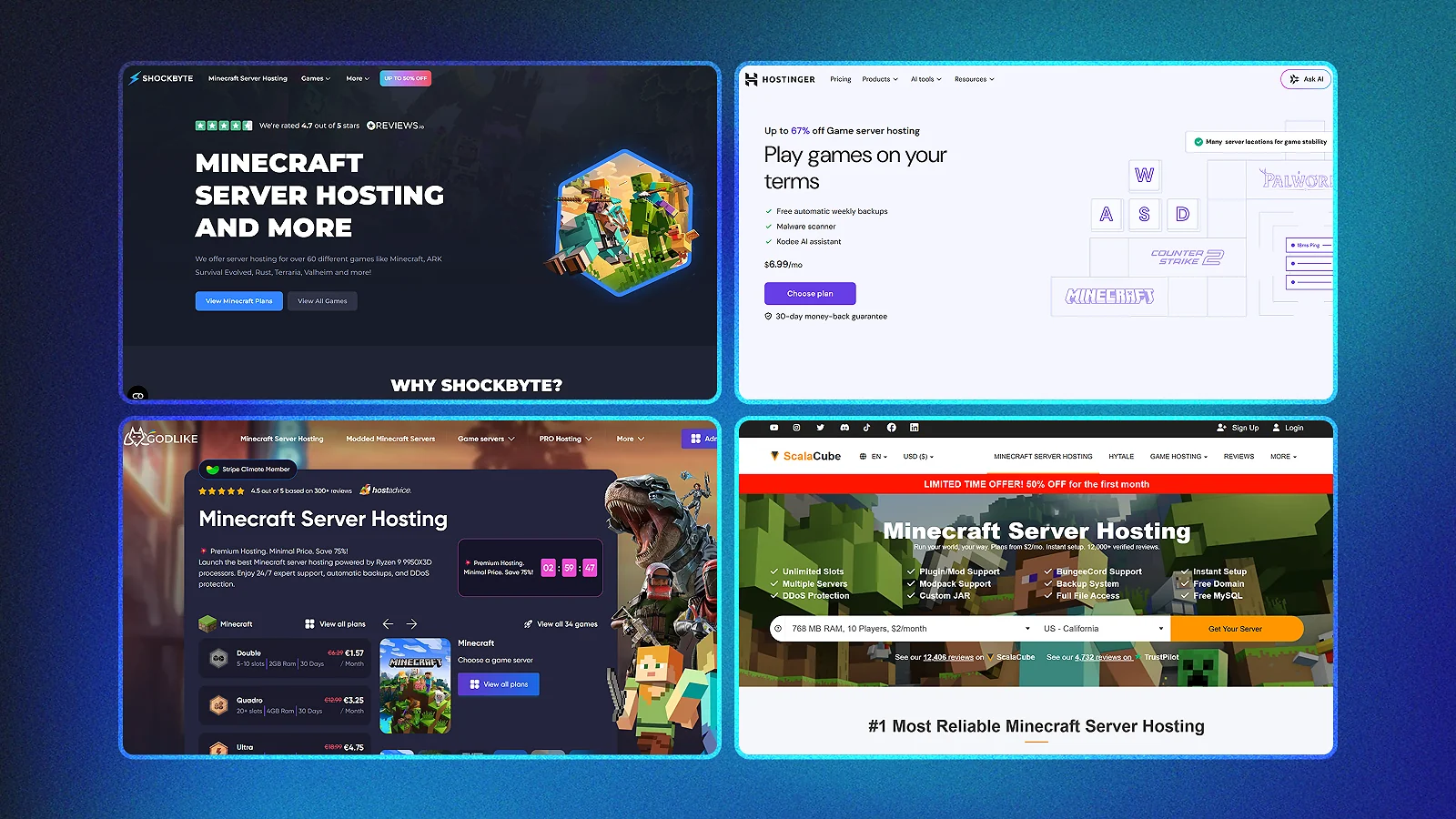Expand Hostinger AI tools menu
Screen dimensions: 1456x819
[926, 79]
